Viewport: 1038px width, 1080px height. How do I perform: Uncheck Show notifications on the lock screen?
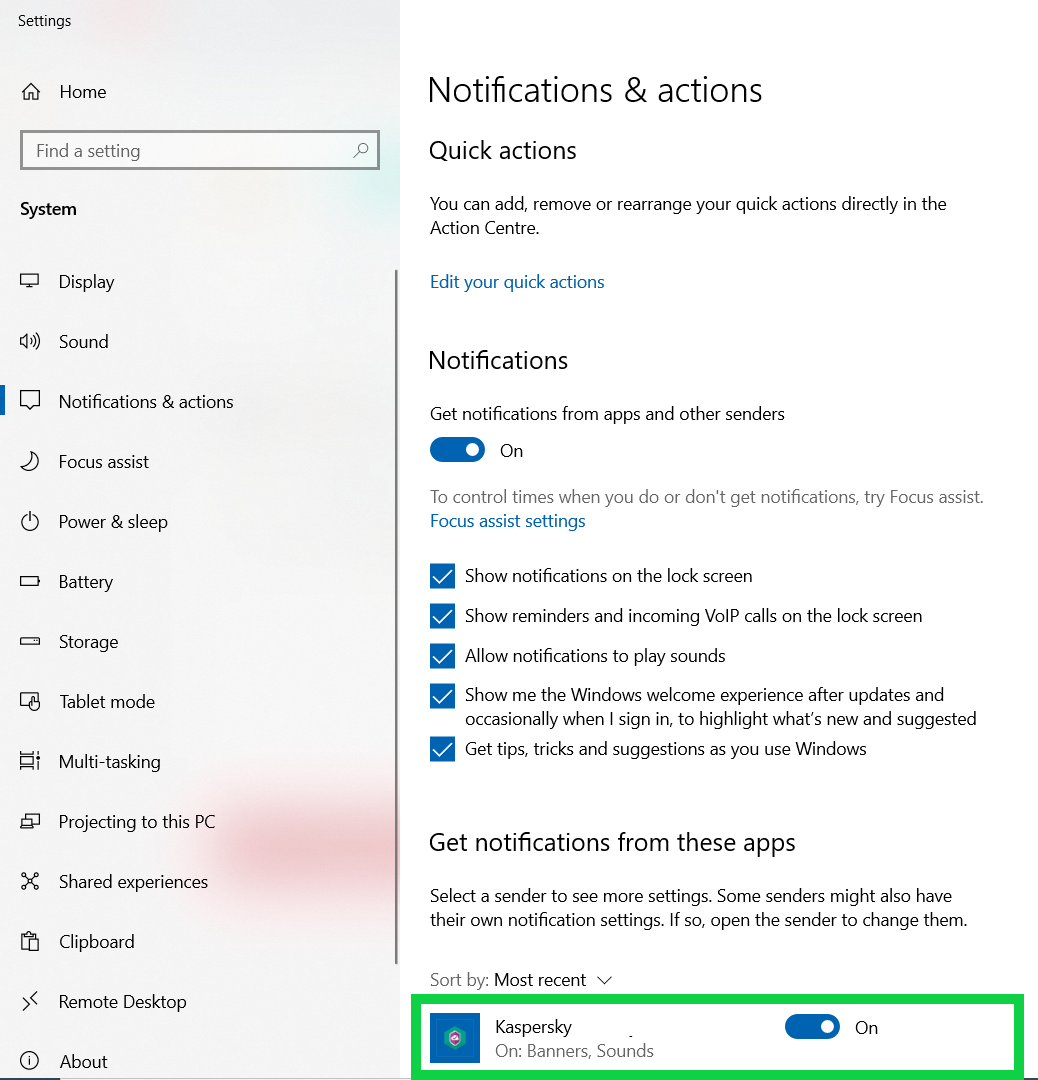pos(442,576)
